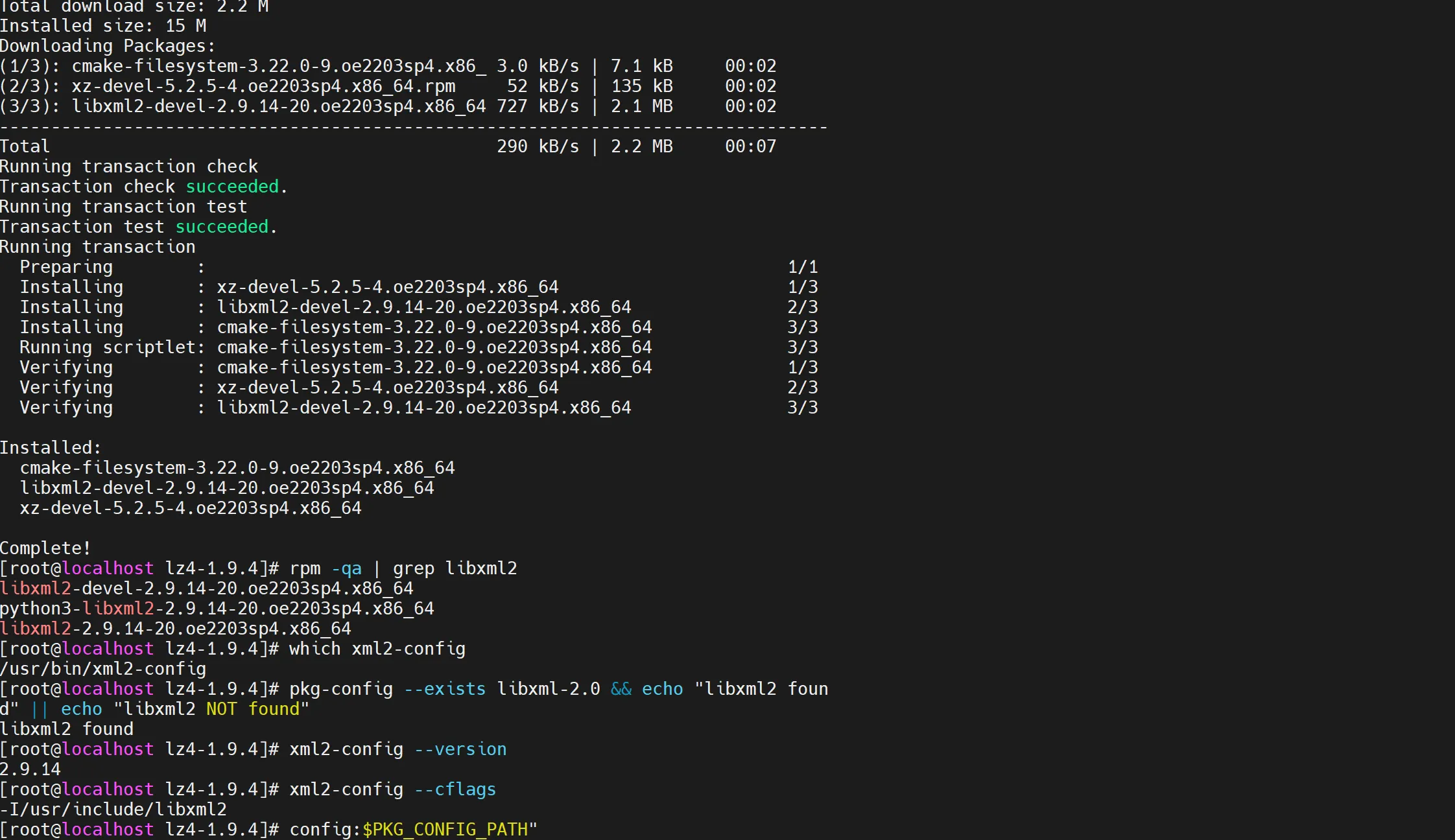Click the 'xml2-config --version' command
The image size is (1455, 840).
pos(398,749)
